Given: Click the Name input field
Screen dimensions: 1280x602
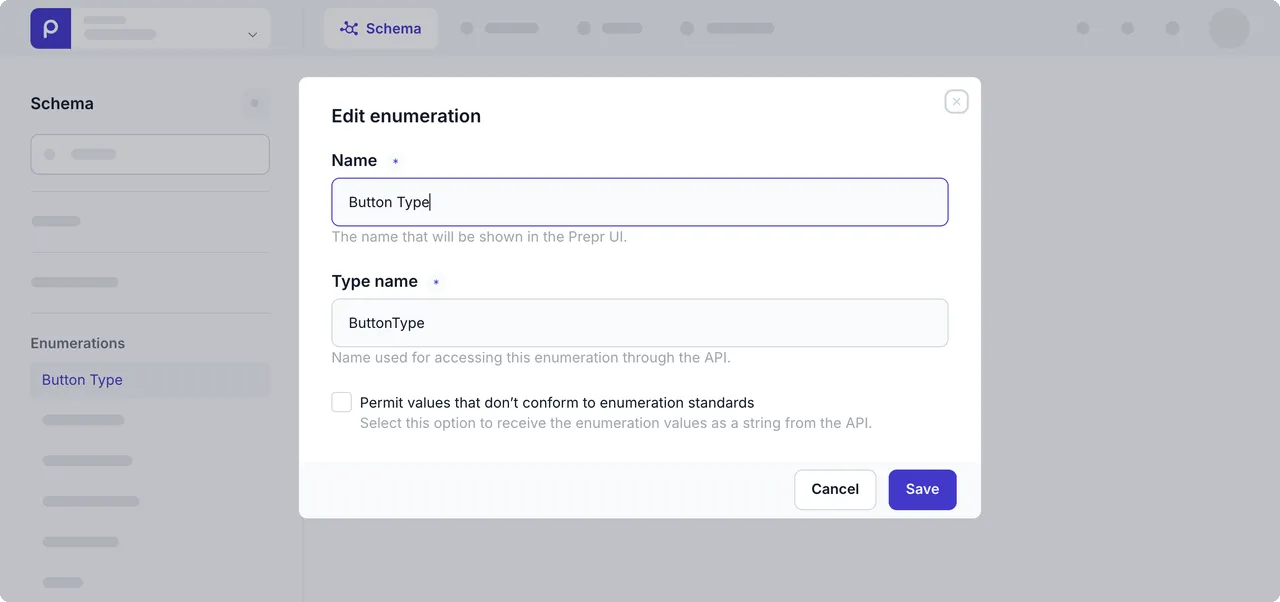Looking at the screenshot, I should (640, 202).
